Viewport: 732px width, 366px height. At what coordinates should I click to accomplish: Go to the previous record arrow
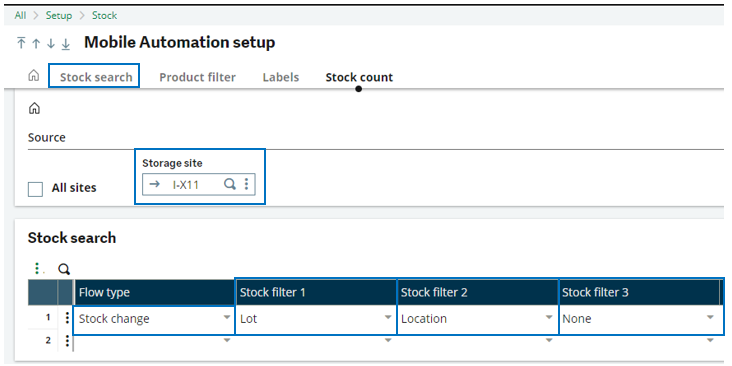pos(36,43)
